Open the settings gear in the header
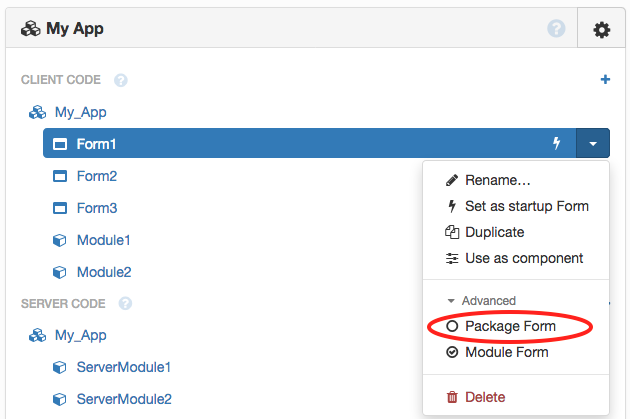Image resolution: width=630 pixels, height=419 pixels. coord(601,30)
